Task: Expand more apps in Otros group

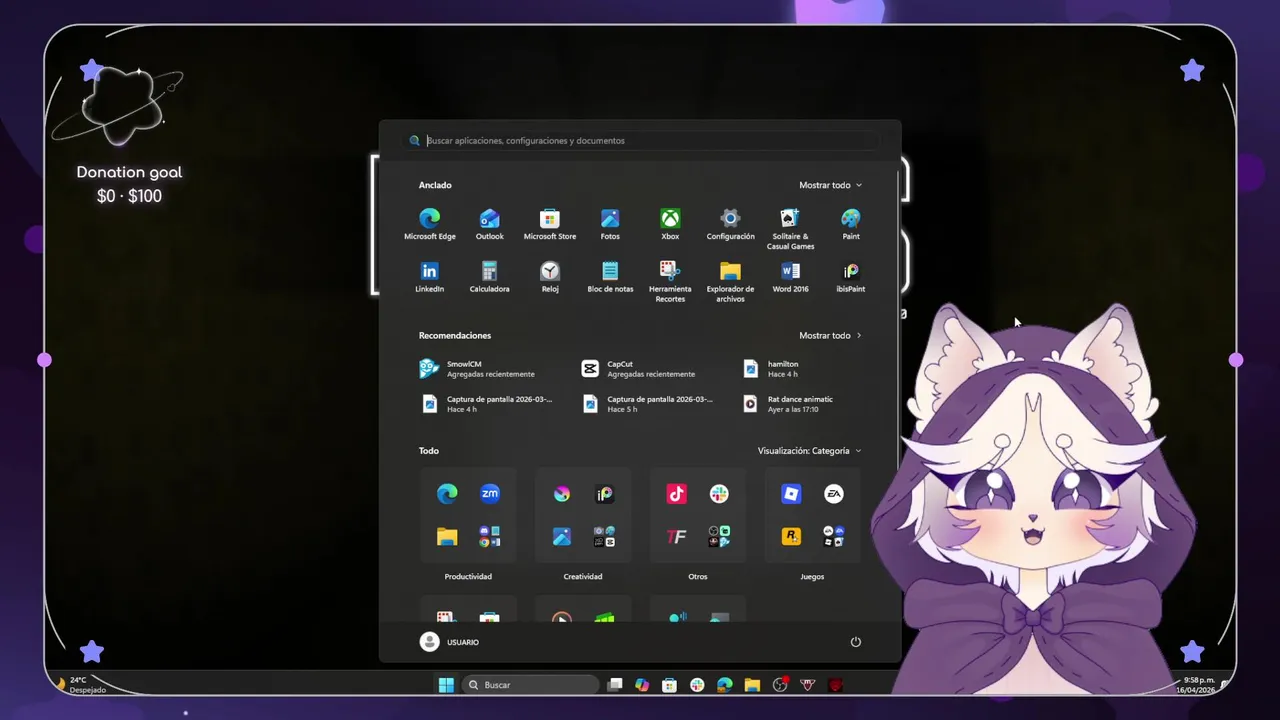Action: pos(719,537)
